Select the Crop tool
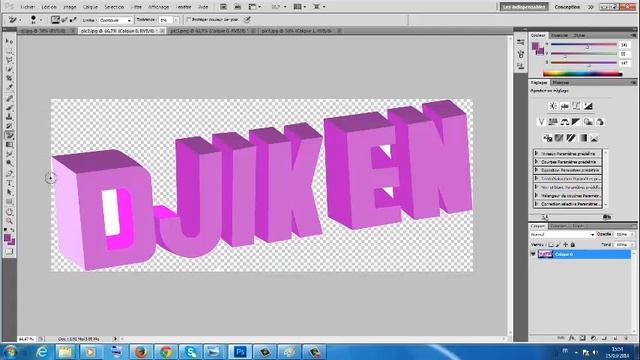This screenshot has width=640, height=360. click(x=9, y=78)
